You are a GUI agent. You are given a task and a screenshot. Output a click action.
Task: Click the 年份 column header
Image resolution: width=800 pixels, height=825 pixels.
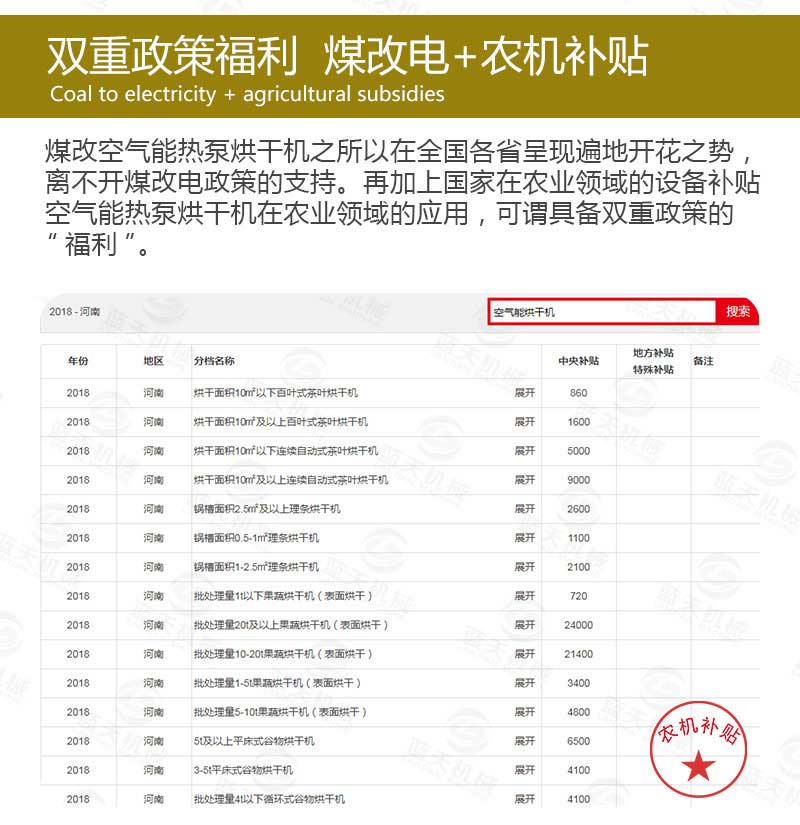(x=78, y=362)
